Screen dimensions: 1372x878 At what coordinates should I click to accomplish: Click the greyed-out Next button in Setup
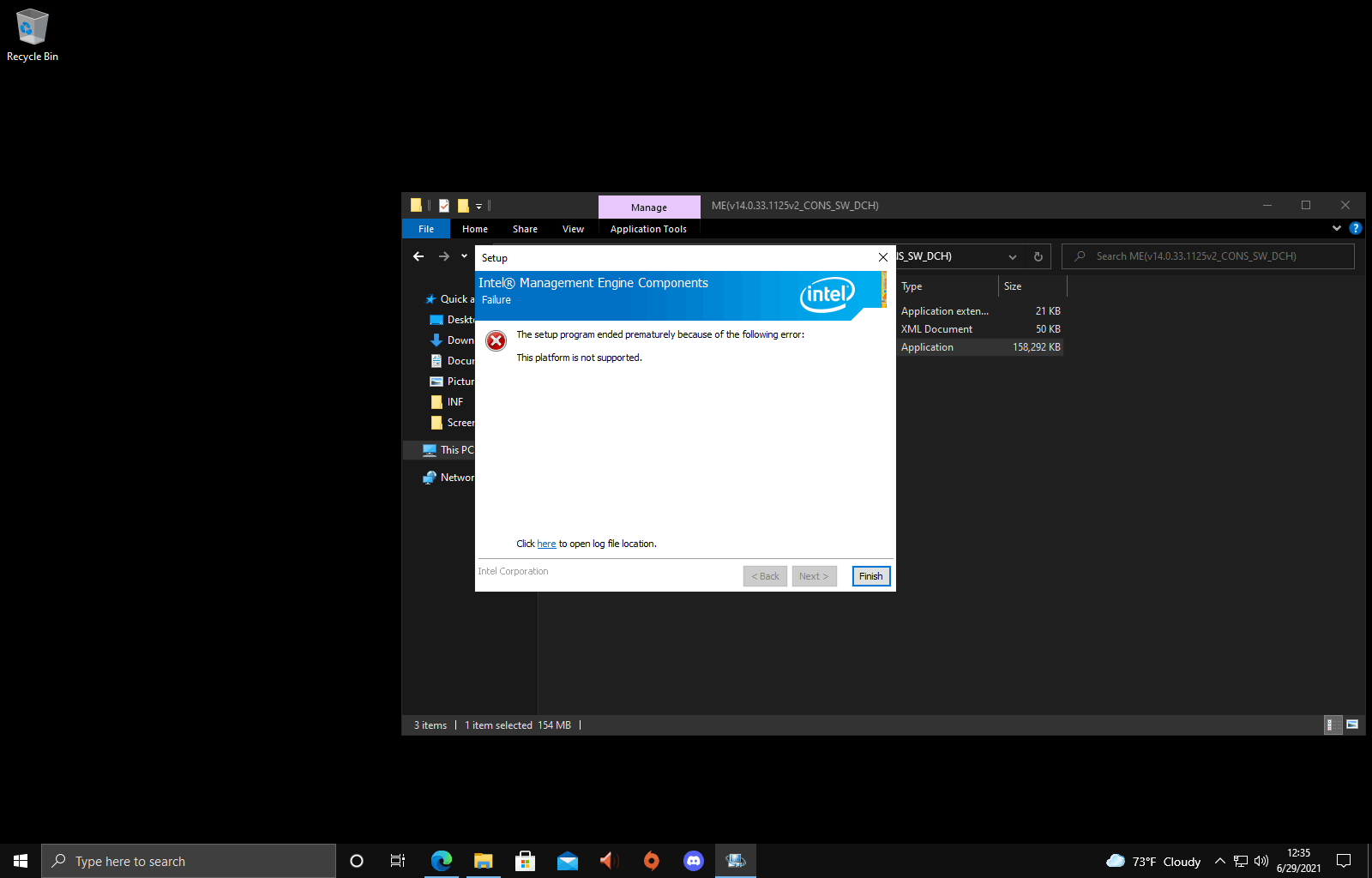coord(814,576)
